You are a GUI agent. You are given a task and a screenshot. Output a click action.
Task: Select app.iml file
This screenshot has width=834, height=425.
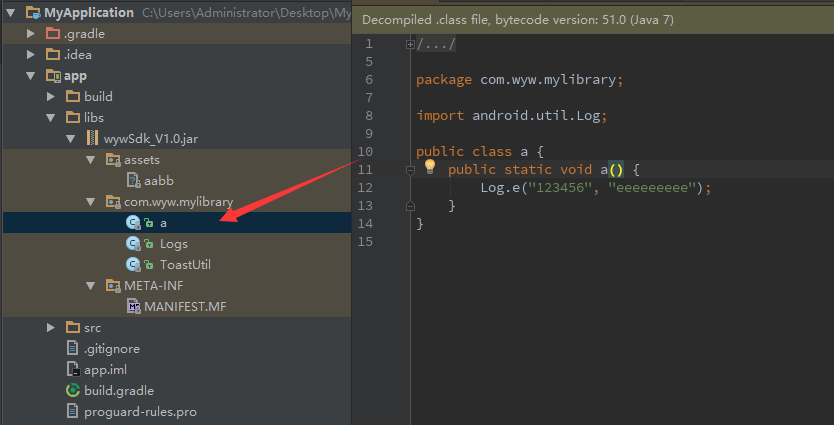click(105, 370)
